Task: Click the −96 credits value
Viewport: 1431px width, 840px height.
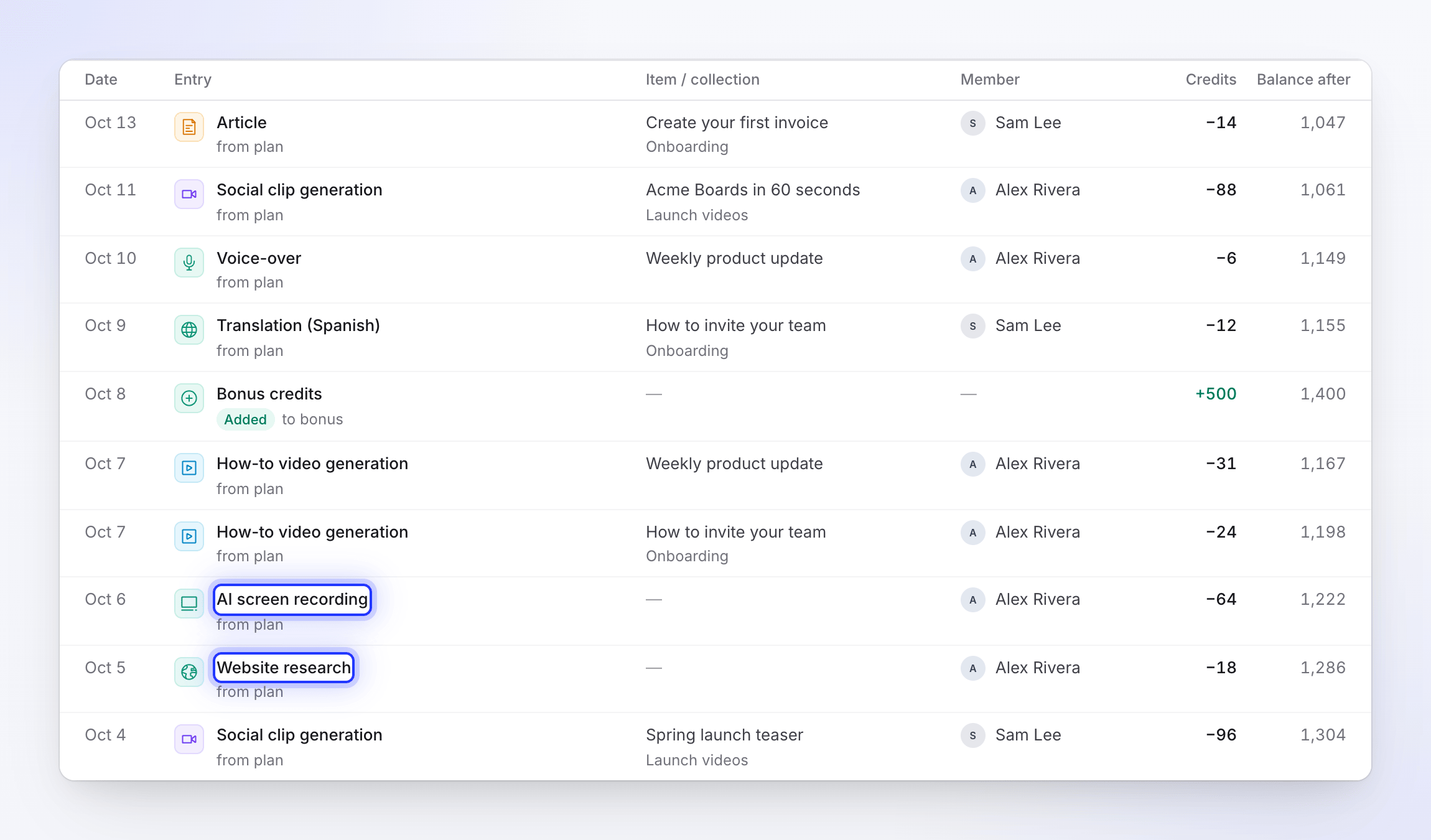Action: click(1221, 735)
